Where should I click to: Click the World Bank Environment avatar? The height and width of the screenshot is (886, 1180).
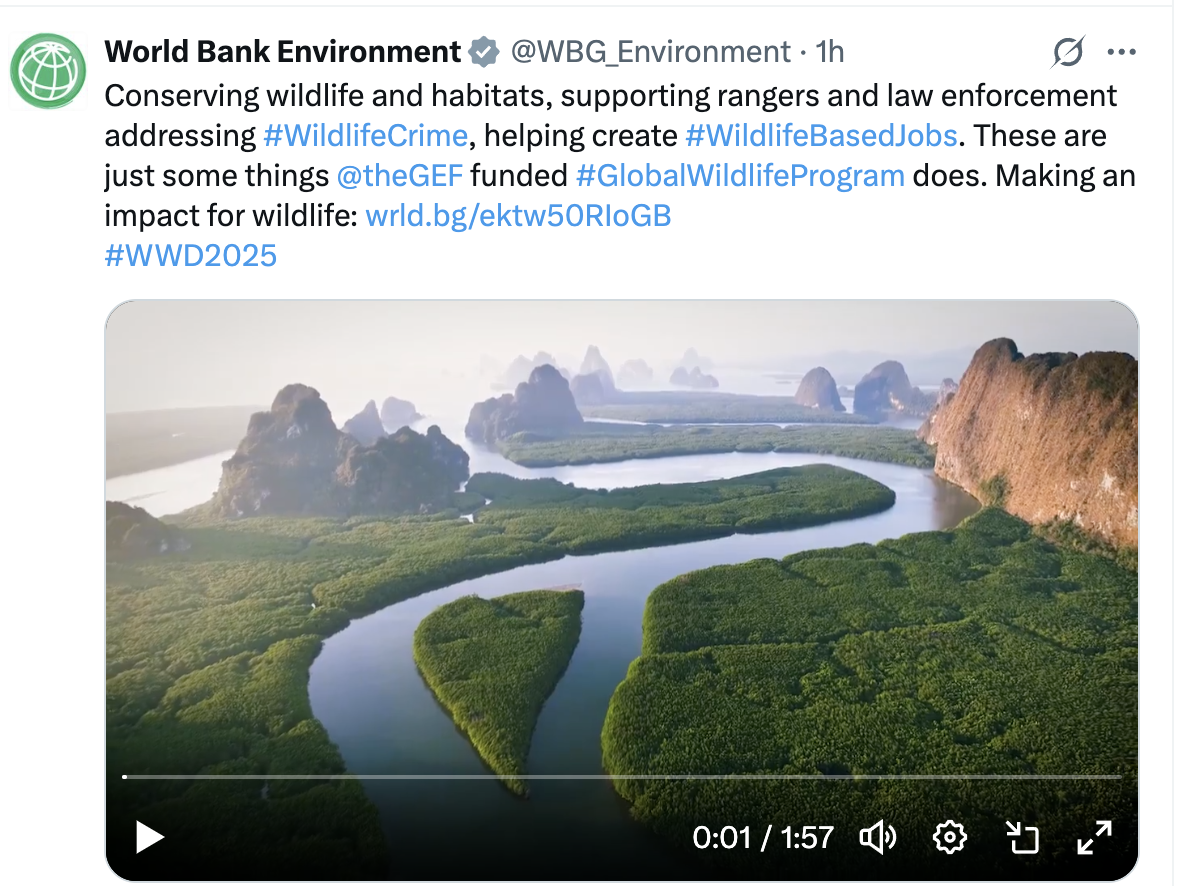pos(48,71)
